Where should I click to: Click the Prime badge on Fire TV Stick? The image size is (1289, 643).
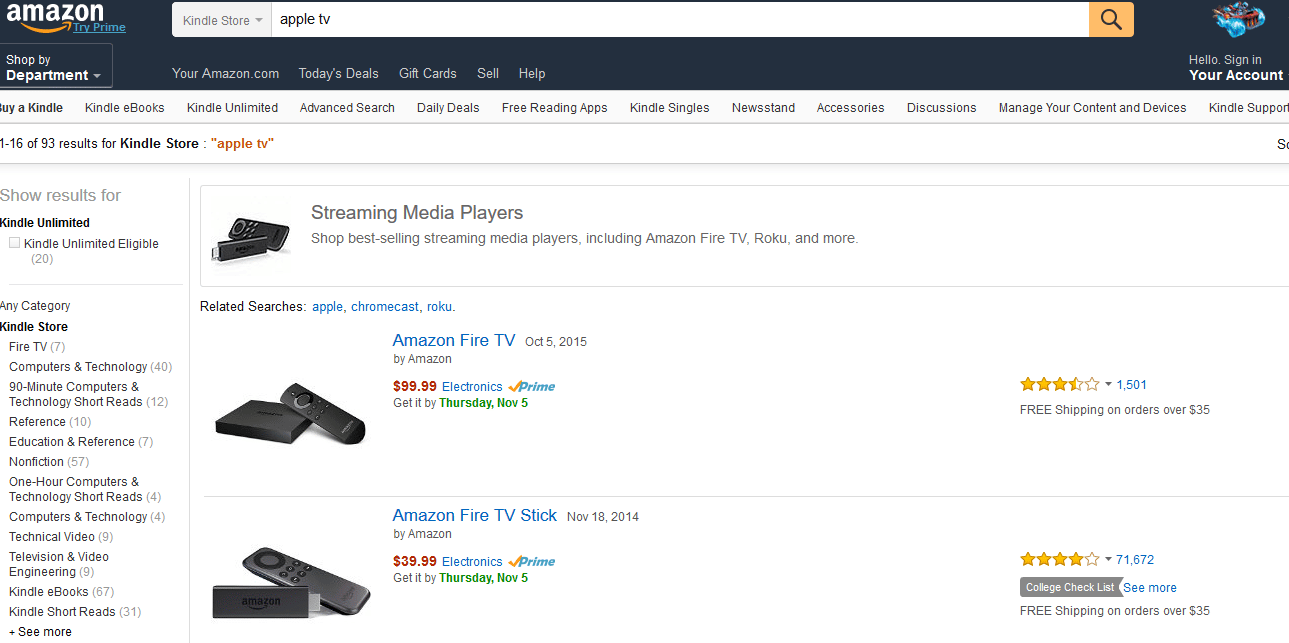531,562
